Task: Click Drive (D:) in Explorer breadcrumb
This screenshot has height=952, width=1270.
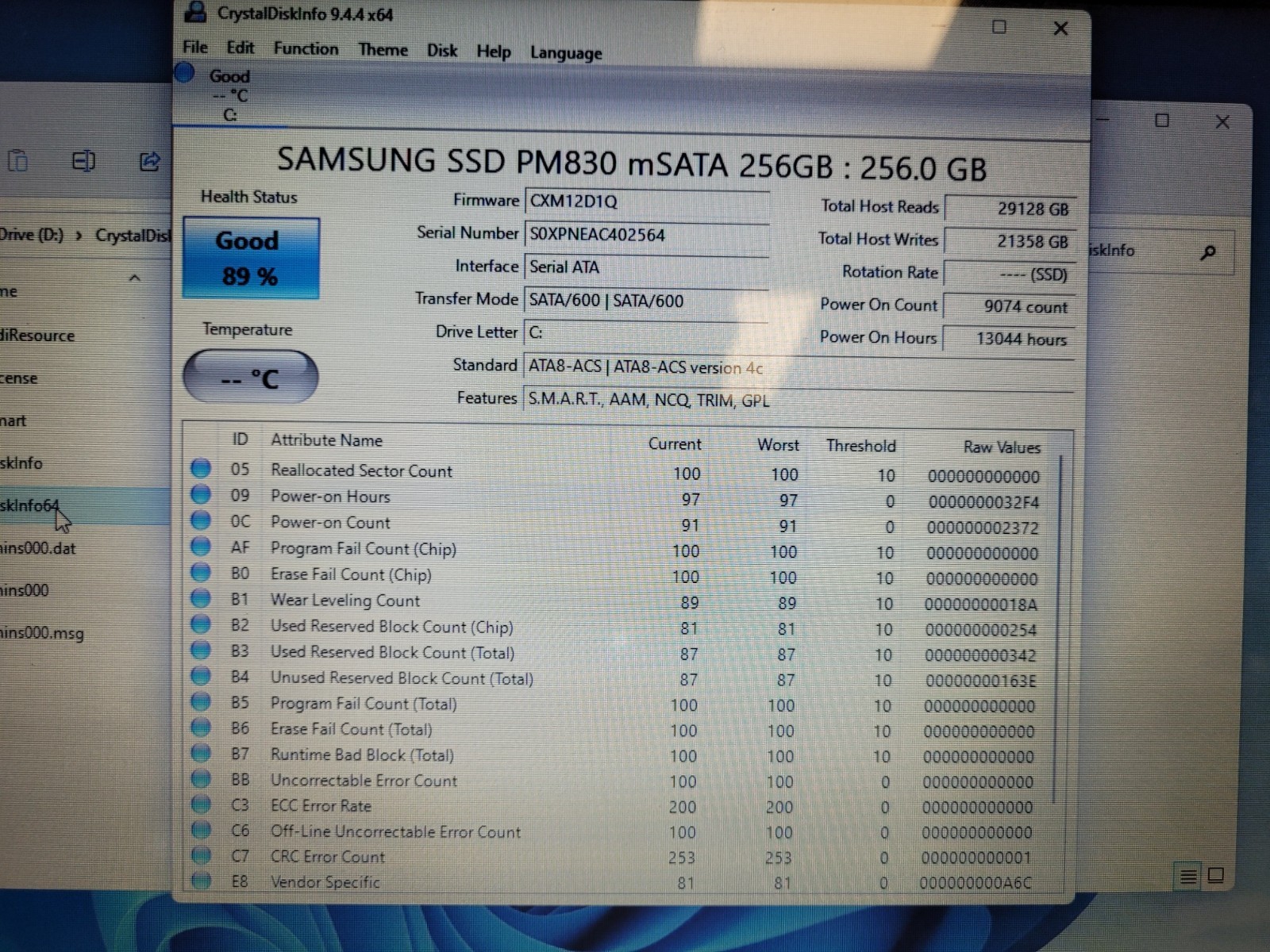Action: (32, 235)
